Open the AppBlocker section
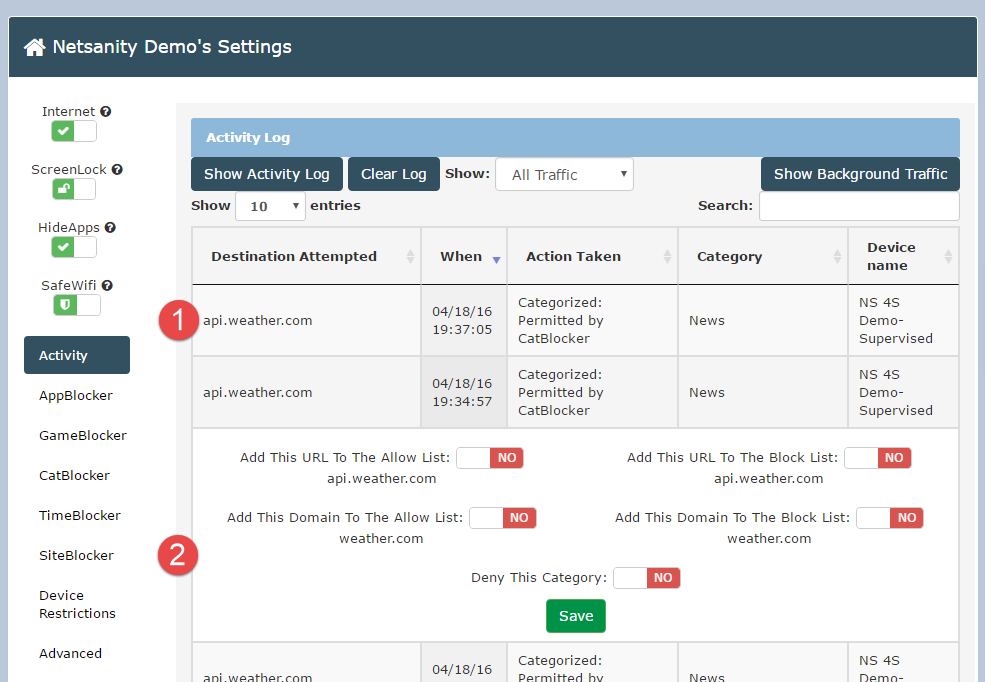This screenshot has width=985, height=682. pyautogui.click(x=75, y=396)
